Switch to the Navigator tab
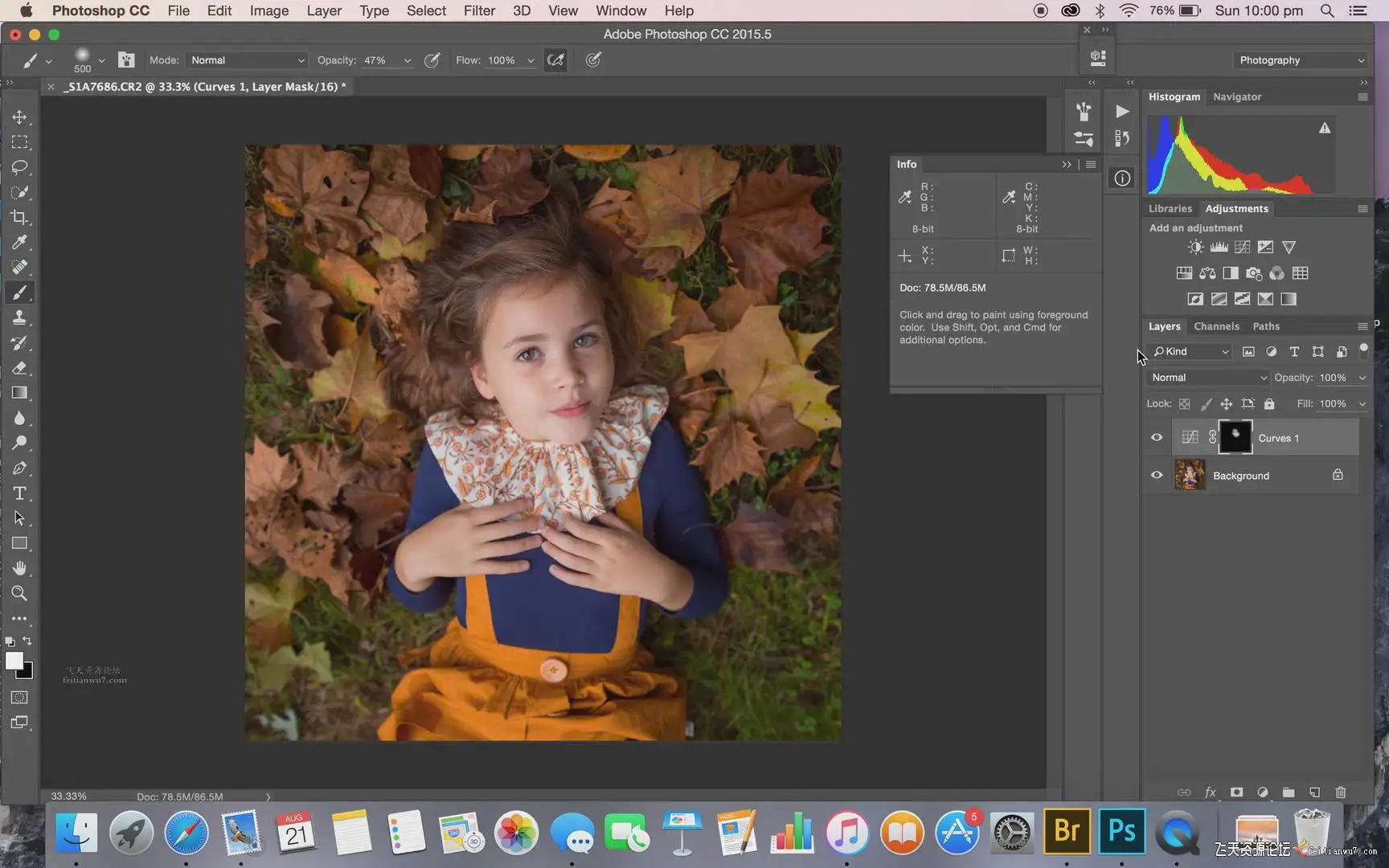Screen dimensions: 1389x868 point(1236,96)
